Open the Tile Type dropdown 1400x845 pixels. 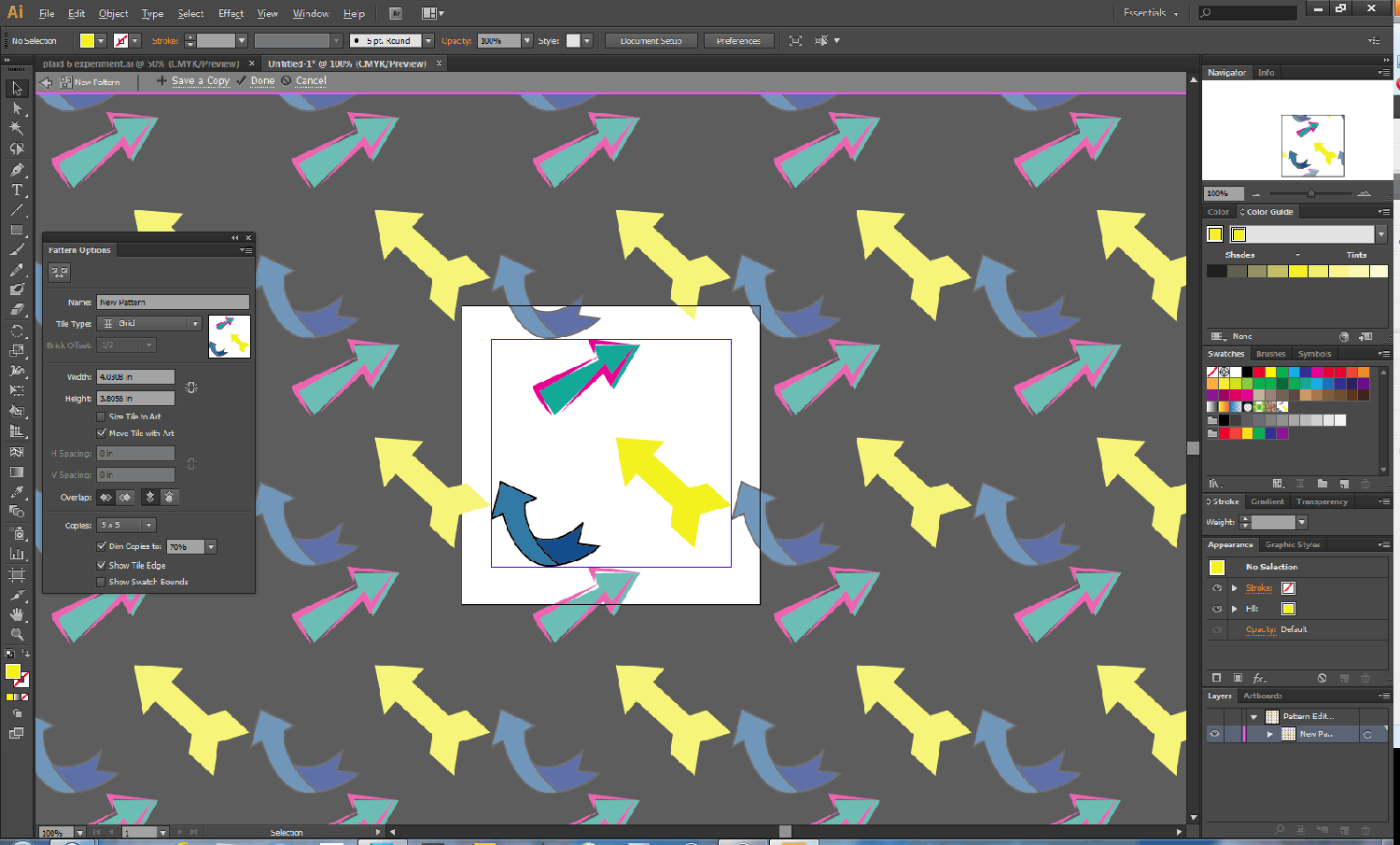tap(150, 323)
